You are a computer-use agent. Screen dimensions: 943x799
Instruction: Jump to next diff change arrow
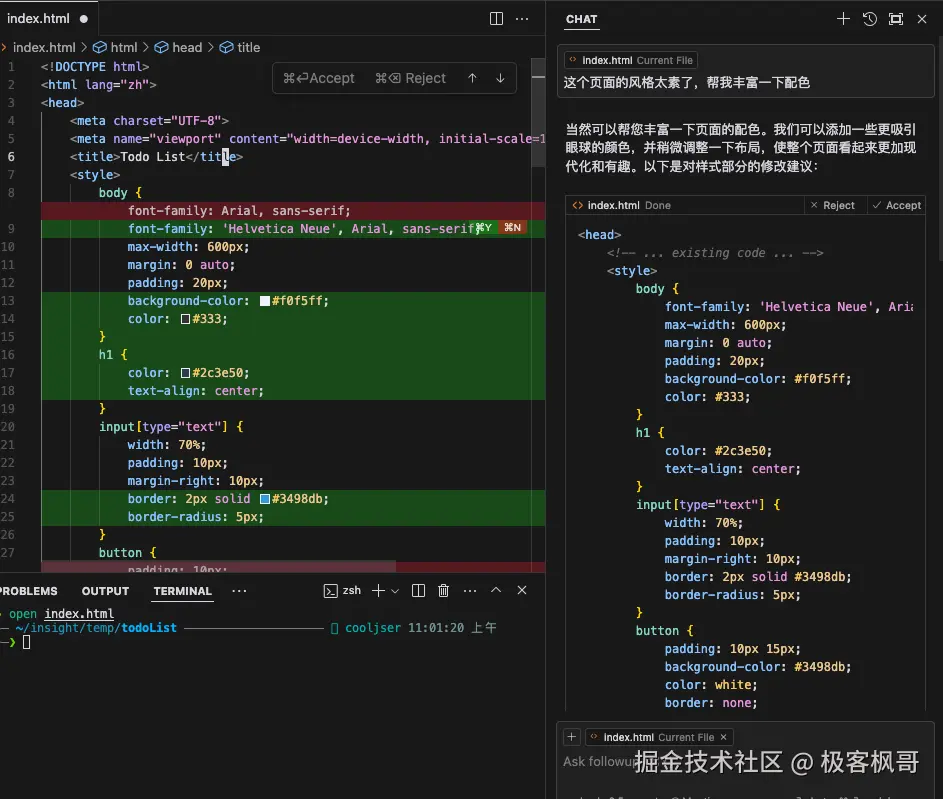pyautogui.click(x=500, y=78)
